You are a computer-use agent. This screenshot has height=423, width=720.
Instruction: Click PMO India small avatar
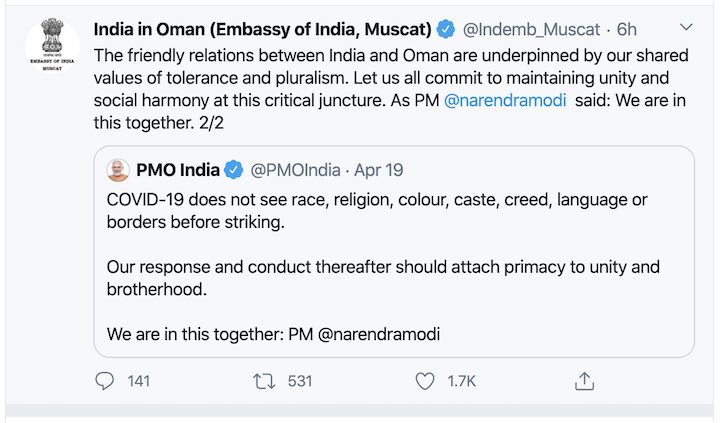pos(118,170)
